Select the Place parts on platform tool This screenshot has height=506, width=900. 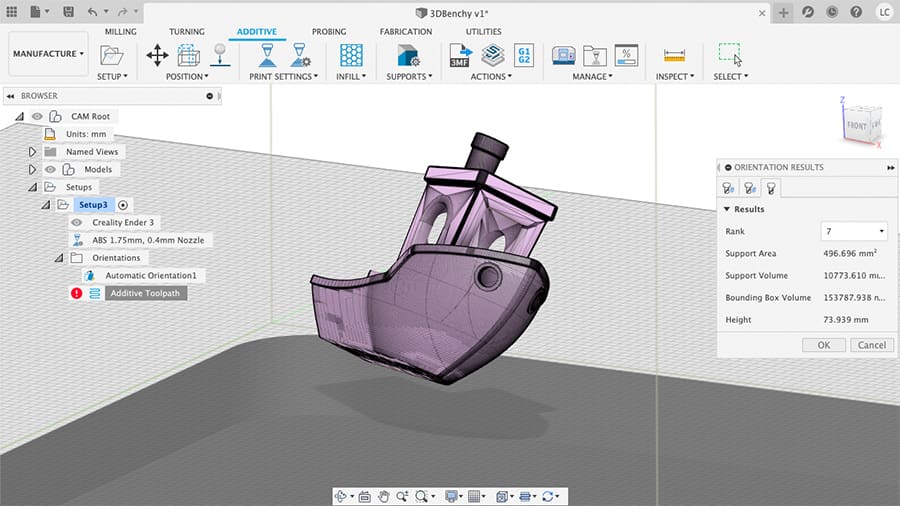(x=220, y=56)
